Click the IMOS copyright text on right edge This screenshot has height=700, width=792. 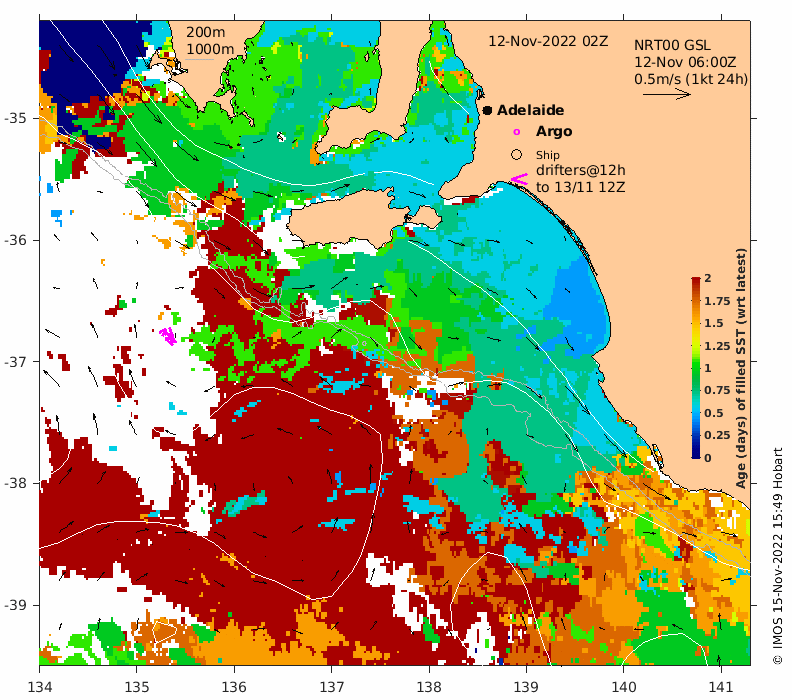coord(778,556)
